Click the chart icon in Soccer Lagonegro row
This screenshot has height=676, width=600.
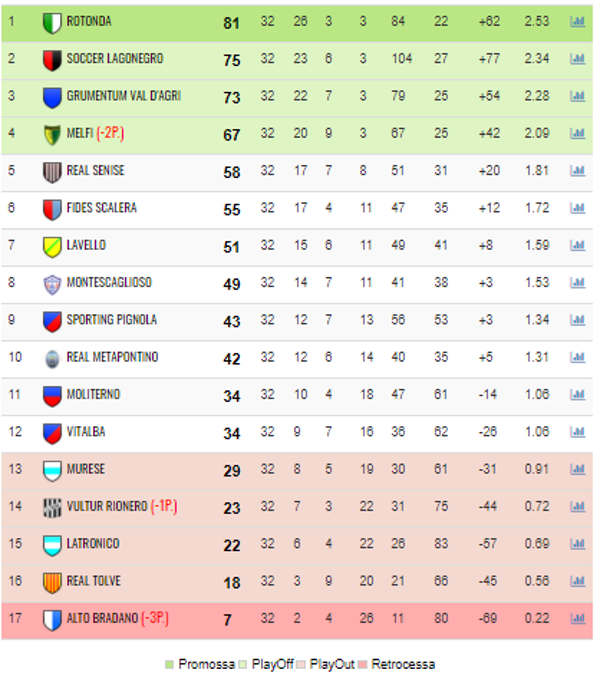tap(577, 59)
